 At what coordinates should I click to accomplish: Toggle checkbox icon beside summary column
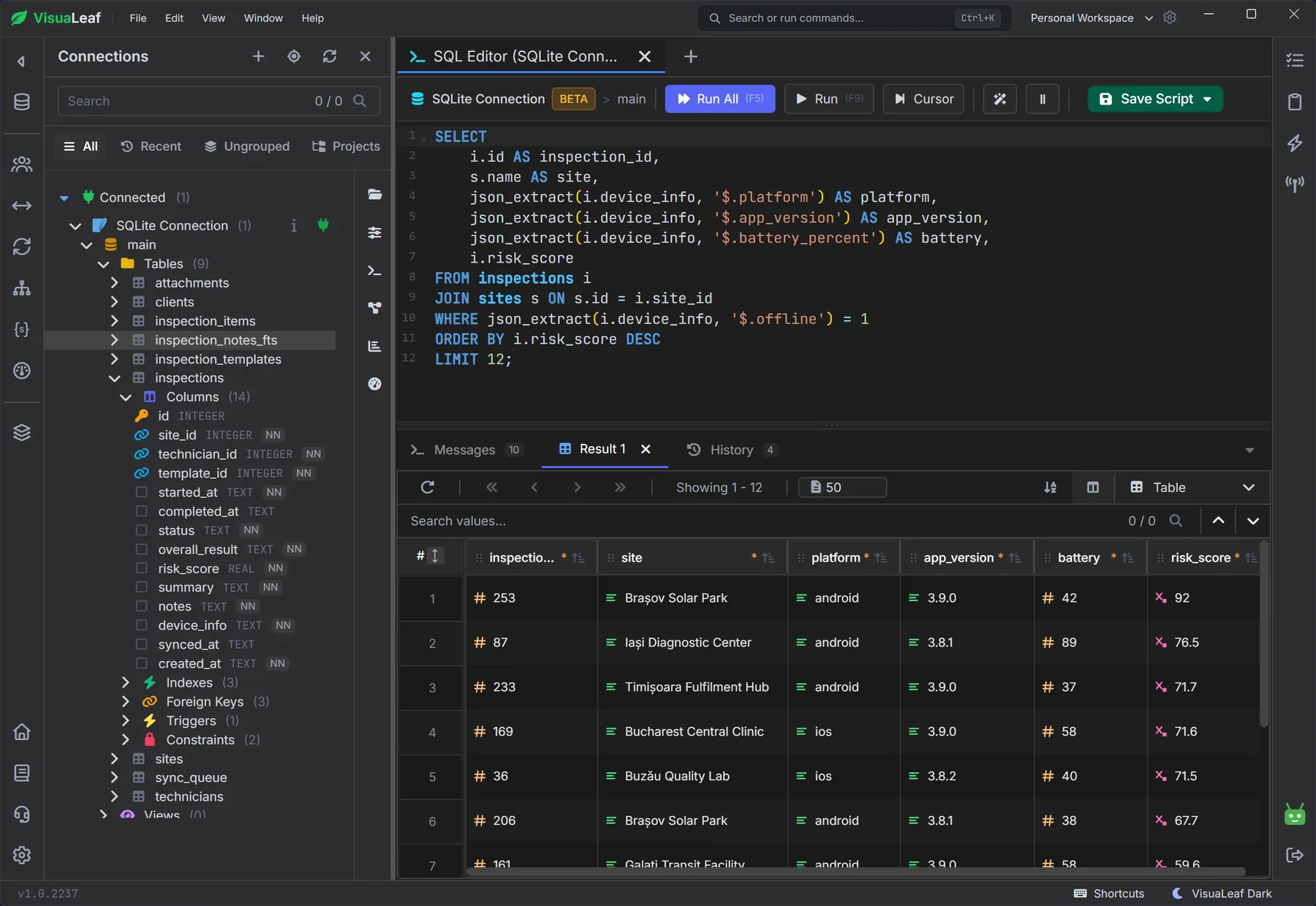pos(142,587)
